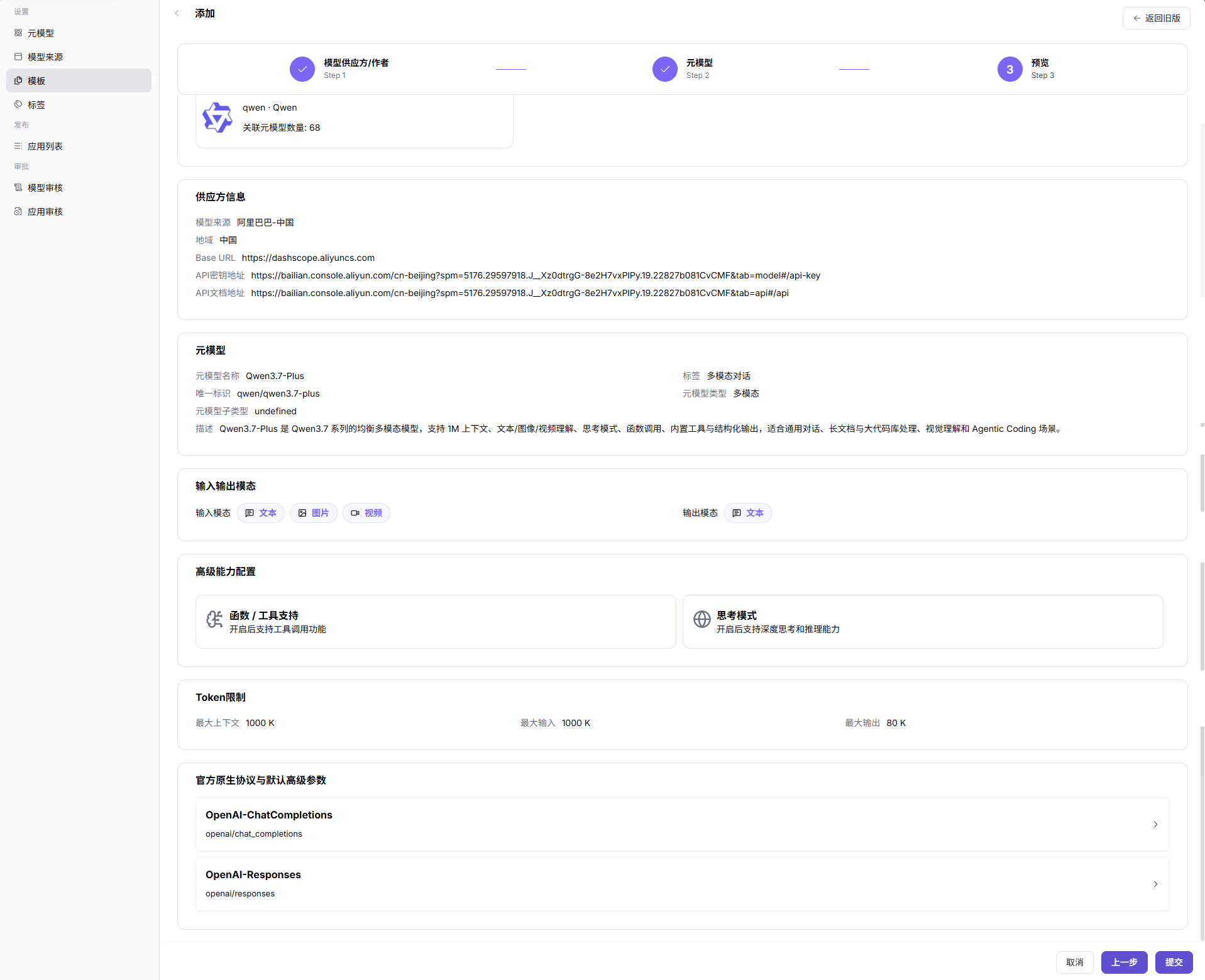Click the 取消 button
Viewport: 1205px width, 980px height.
(x=1075, y=962)
